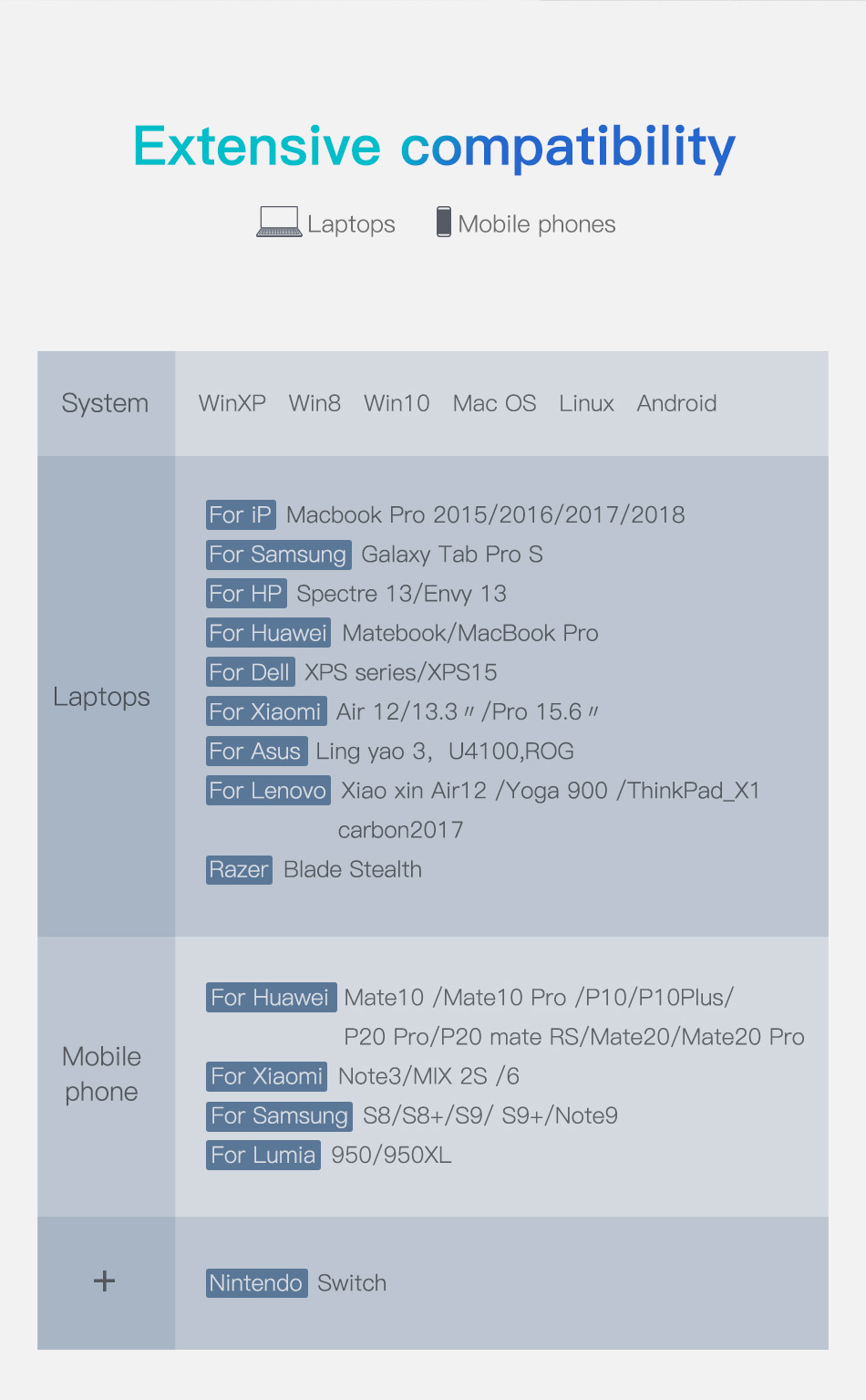Click the "For Samsung" tag beside S8/S8+
The height and width of the screenshot is (1400, 866).
[279, 1115]
